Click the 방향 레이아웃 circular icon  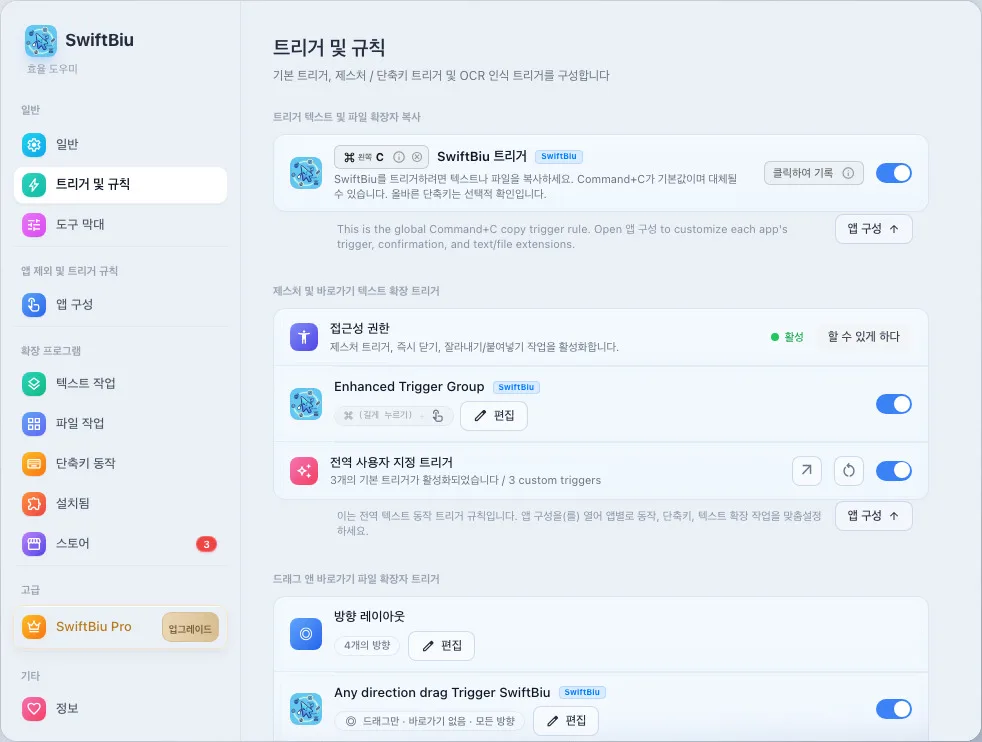[x=306, y=634]
